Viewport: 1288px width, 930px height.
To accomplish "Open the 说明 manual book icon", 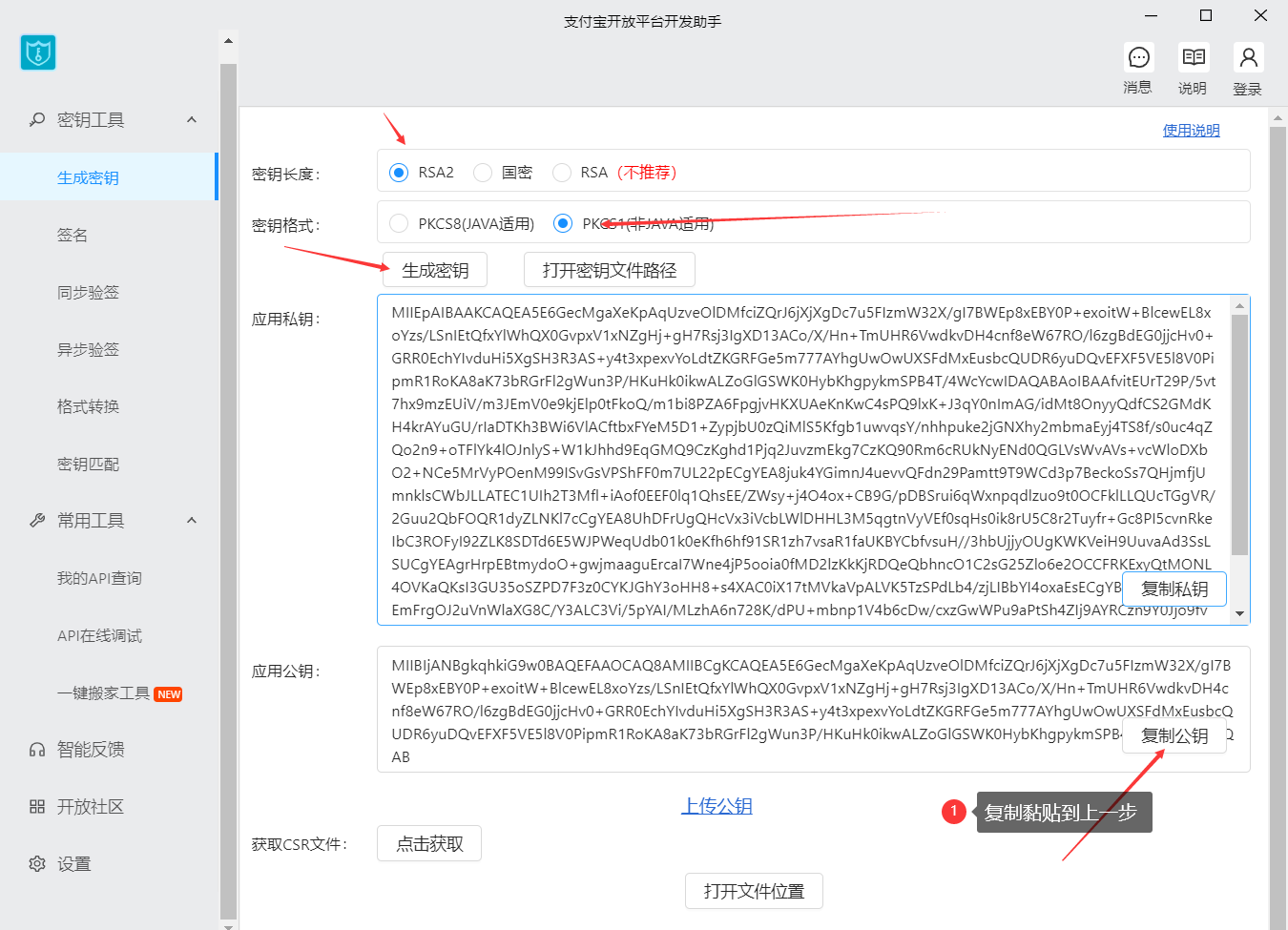I will tap(1193, 58).
